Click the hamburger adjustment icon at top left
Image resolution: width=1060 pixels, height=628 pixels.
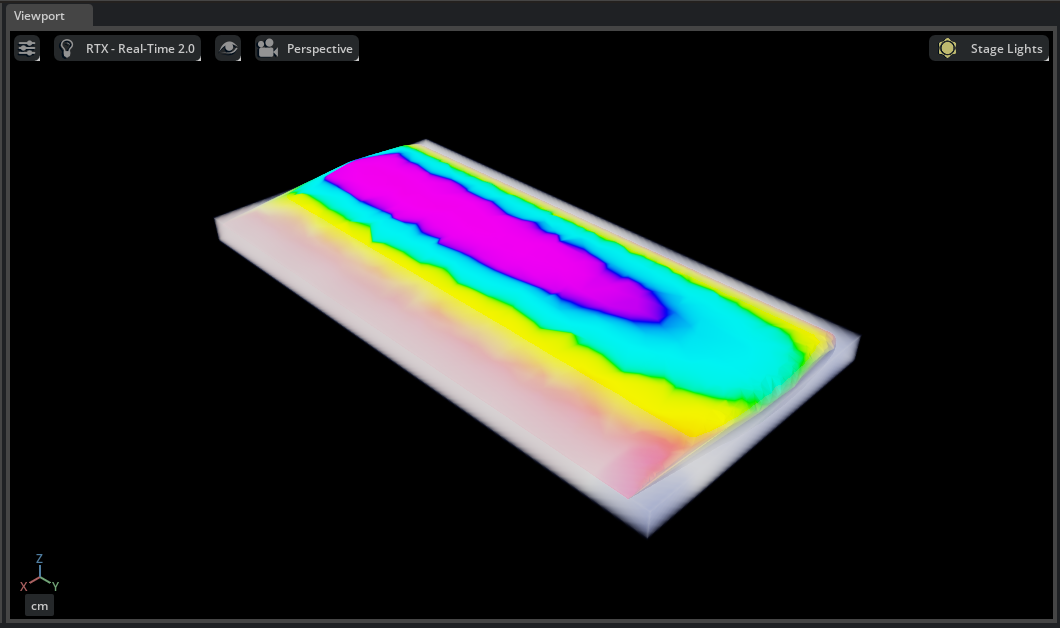26,47
